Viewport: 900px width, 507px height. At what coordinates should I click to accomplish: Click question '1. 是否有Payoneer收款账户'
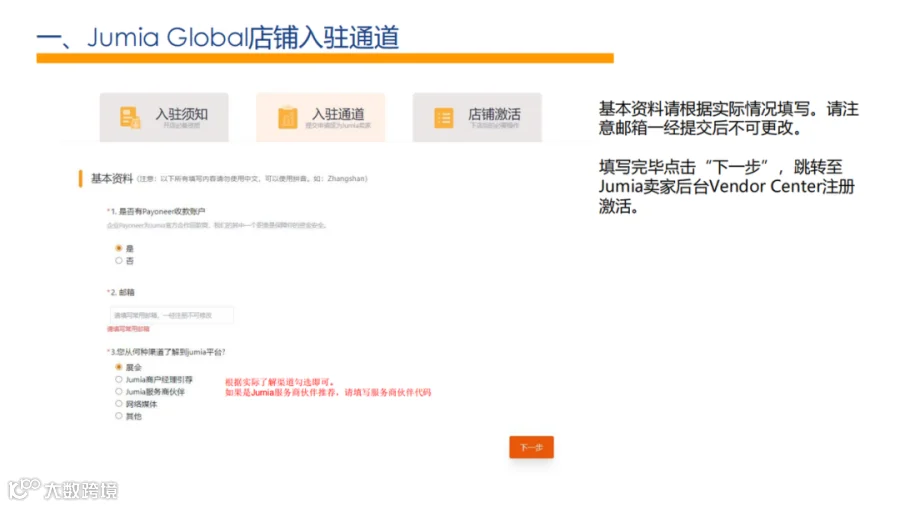point(156,211)
